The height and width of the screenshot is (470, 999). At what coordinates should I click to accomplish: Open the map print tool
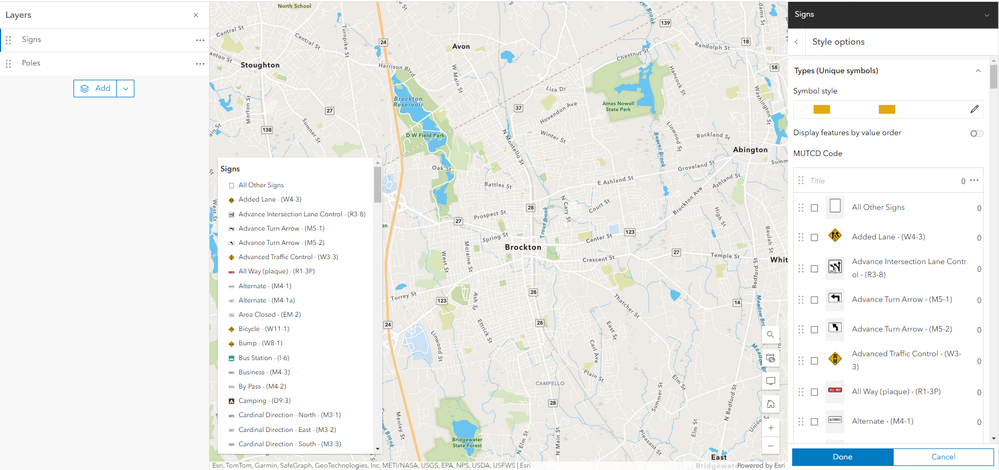coord(770,358)
